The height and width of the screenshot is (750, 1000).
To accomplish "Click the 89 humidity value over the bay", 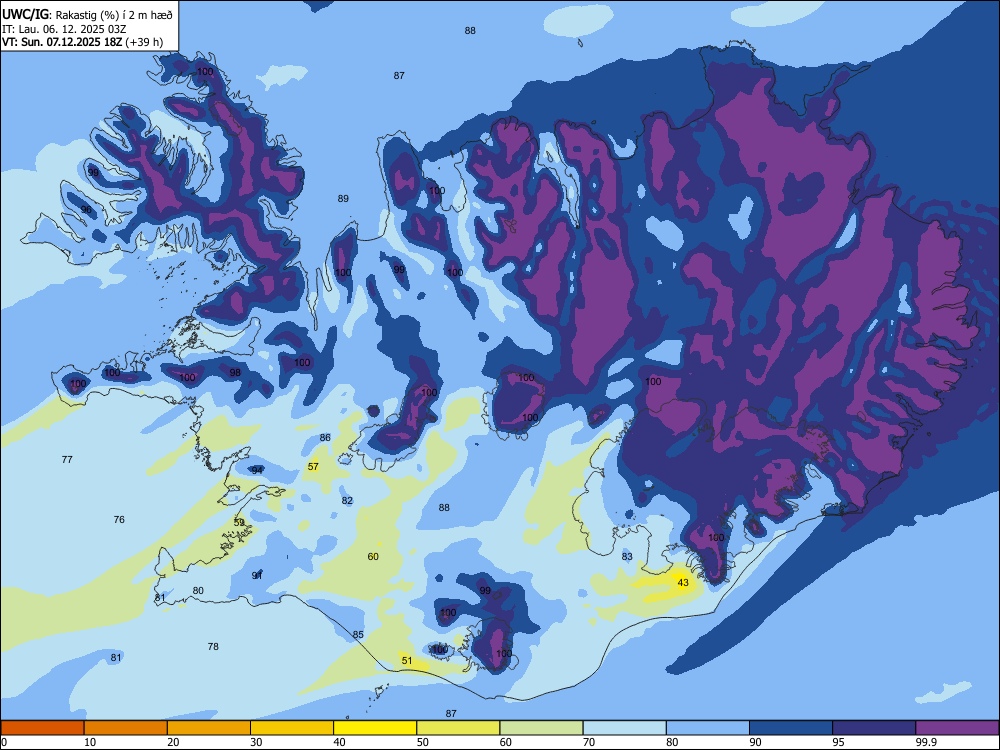I will 343,199.
